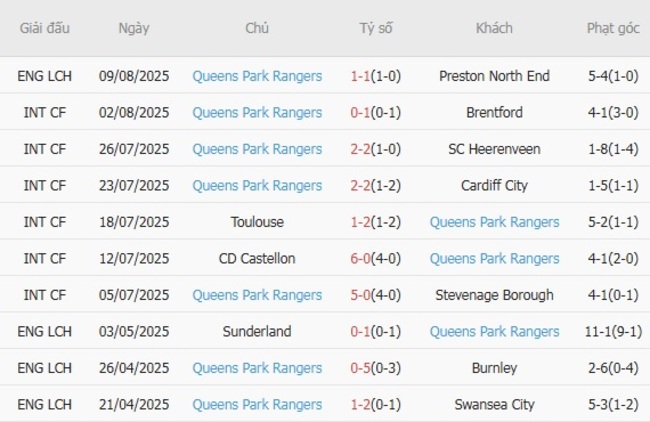Select the Preston North End team name

[494, 76]
